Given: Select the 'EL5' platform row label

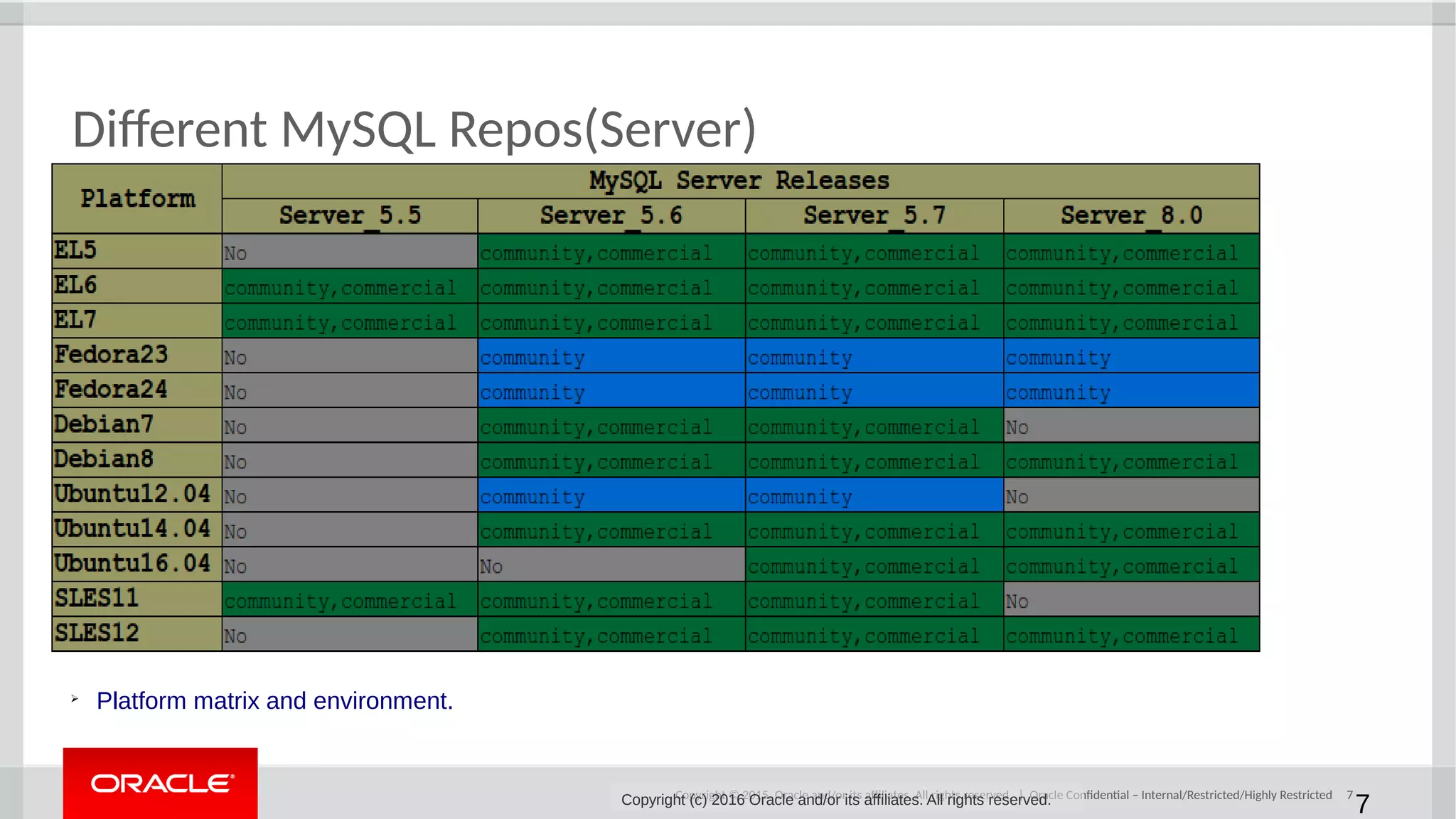Looking at the screenshot, I should point(137,251).
